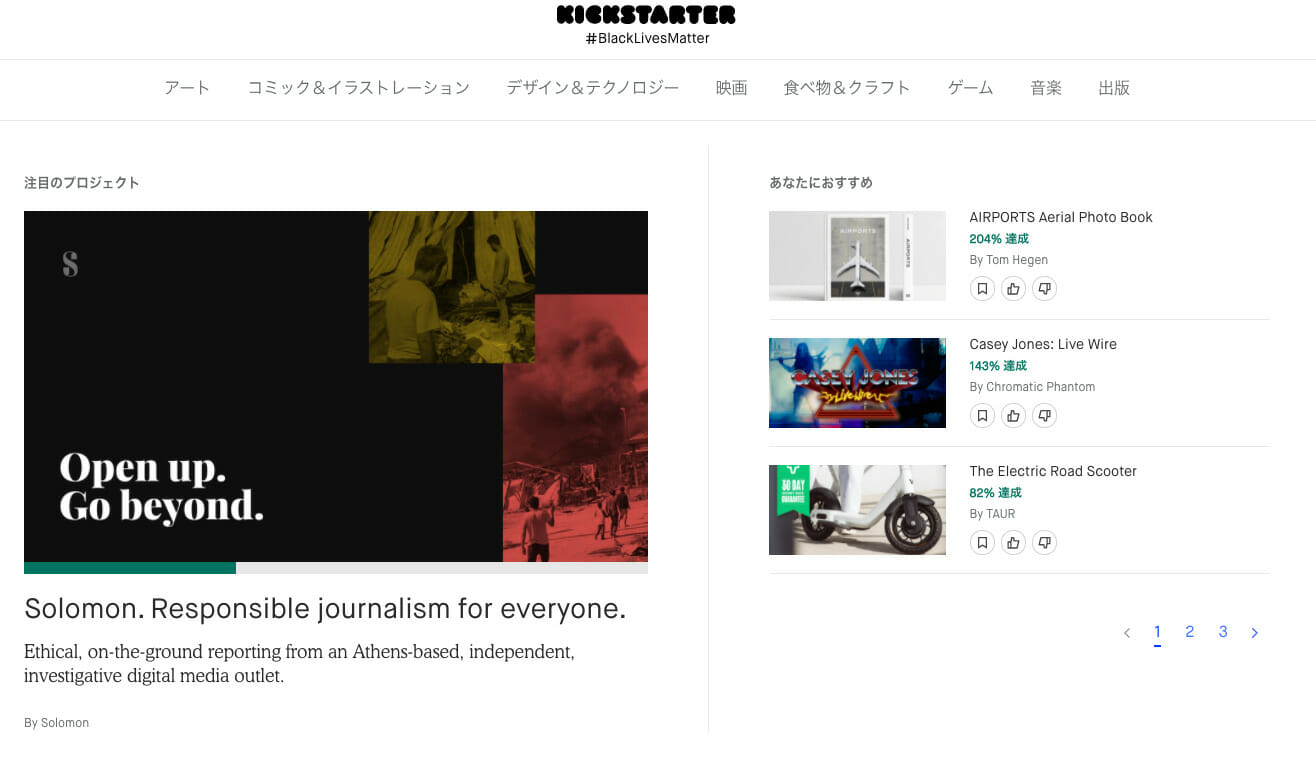This screenshot has height=760, width=1316.
Task: Bookmark the Casey Jones: Live Wire project
Action: point(982,416)
